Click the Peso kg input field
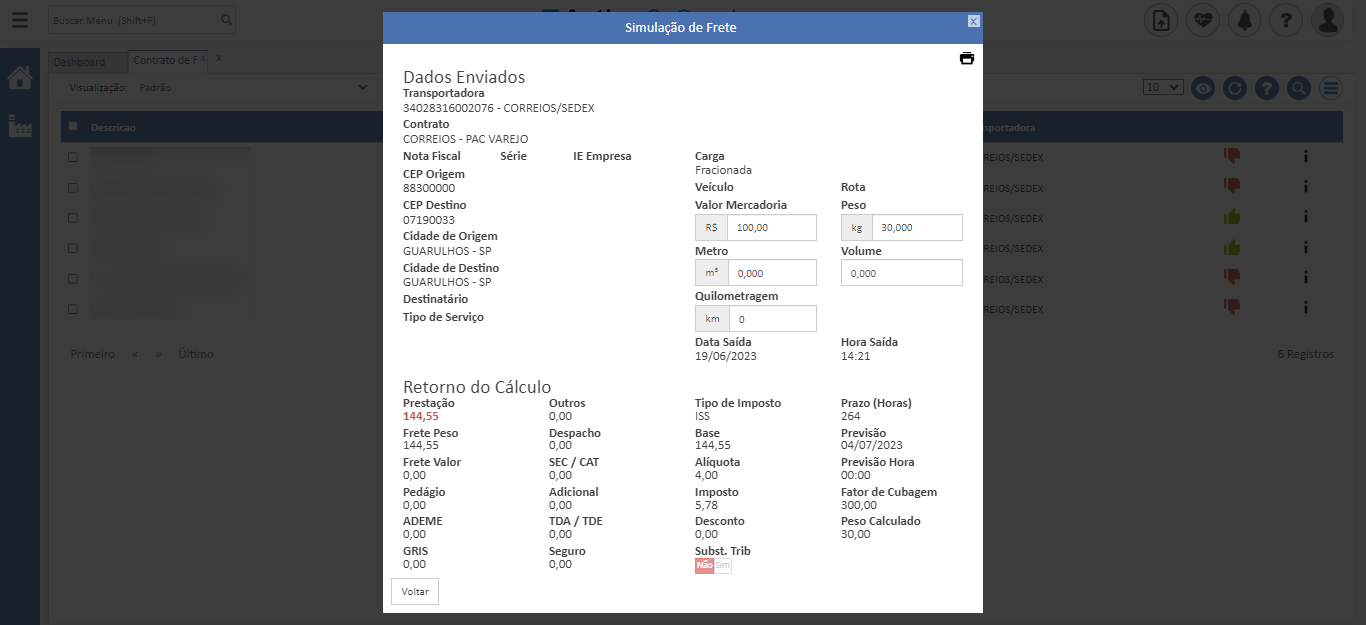1366x625 pixels. tap(916, 228)
